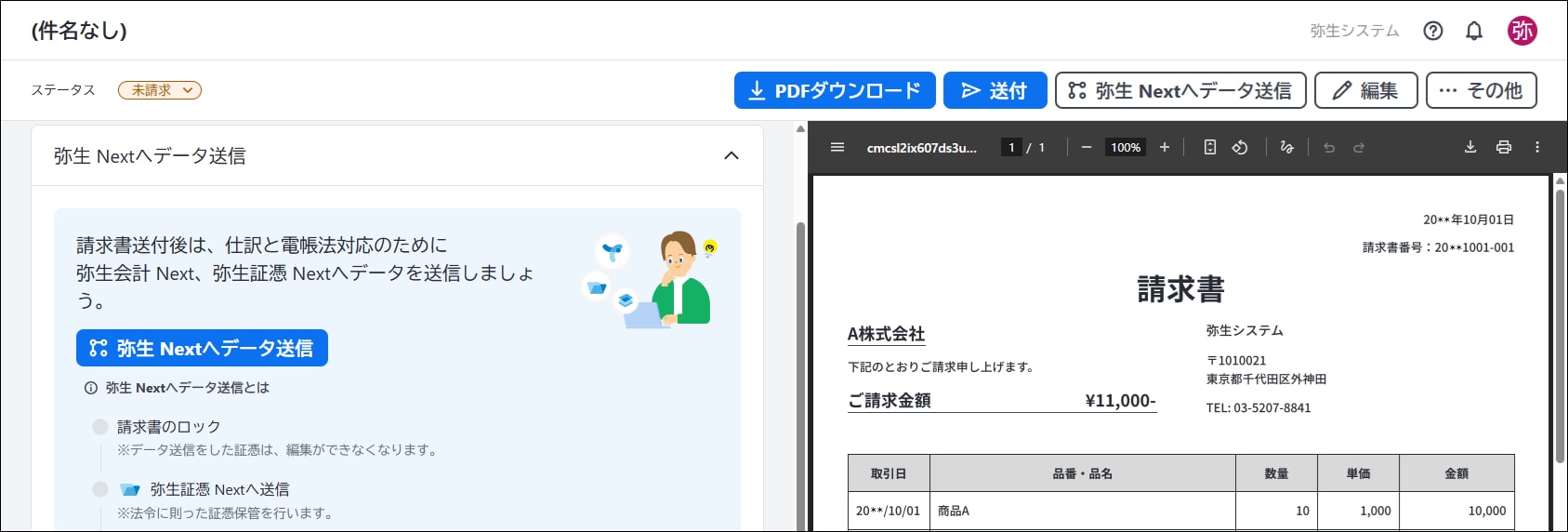This screenshot has width=1568, height=532.
Task: Click the 20**年10月01日 invoice date
Action: pyautogui.click(x=1469, y=219)
